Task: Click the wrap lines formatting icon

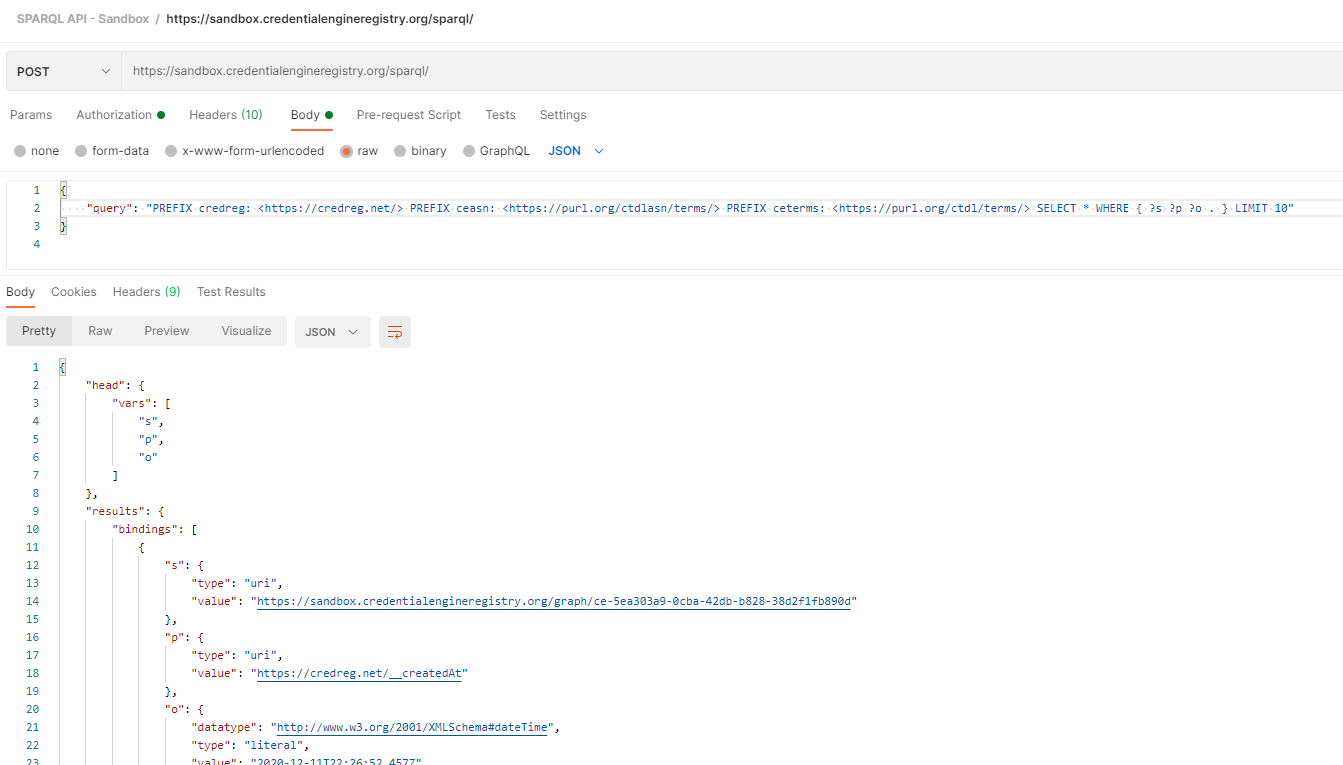Action: pyautogui.click(x=394, y=331)
